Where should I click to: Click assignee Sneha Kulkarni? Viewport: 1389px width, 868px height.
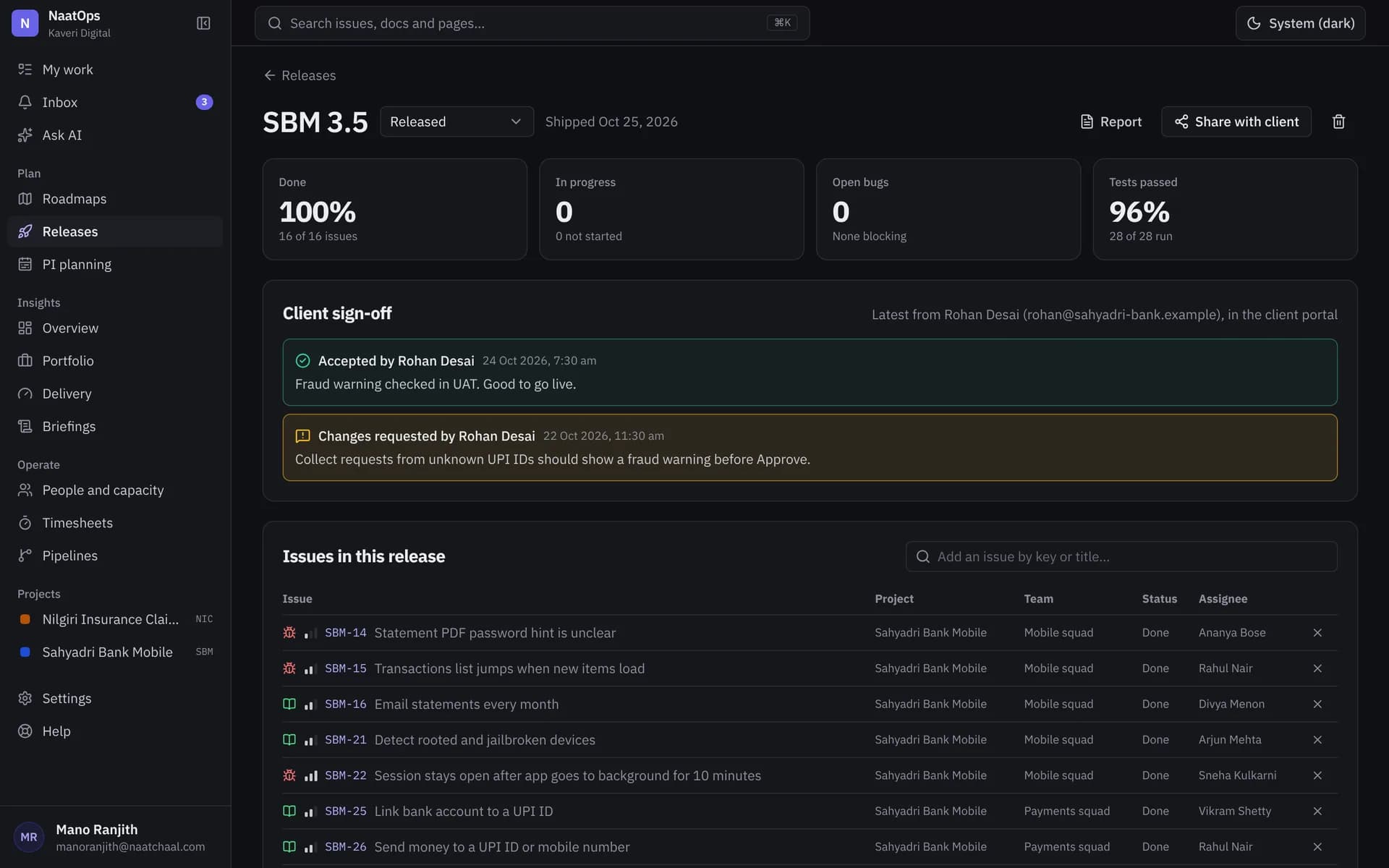click(x=1237, y=775)
